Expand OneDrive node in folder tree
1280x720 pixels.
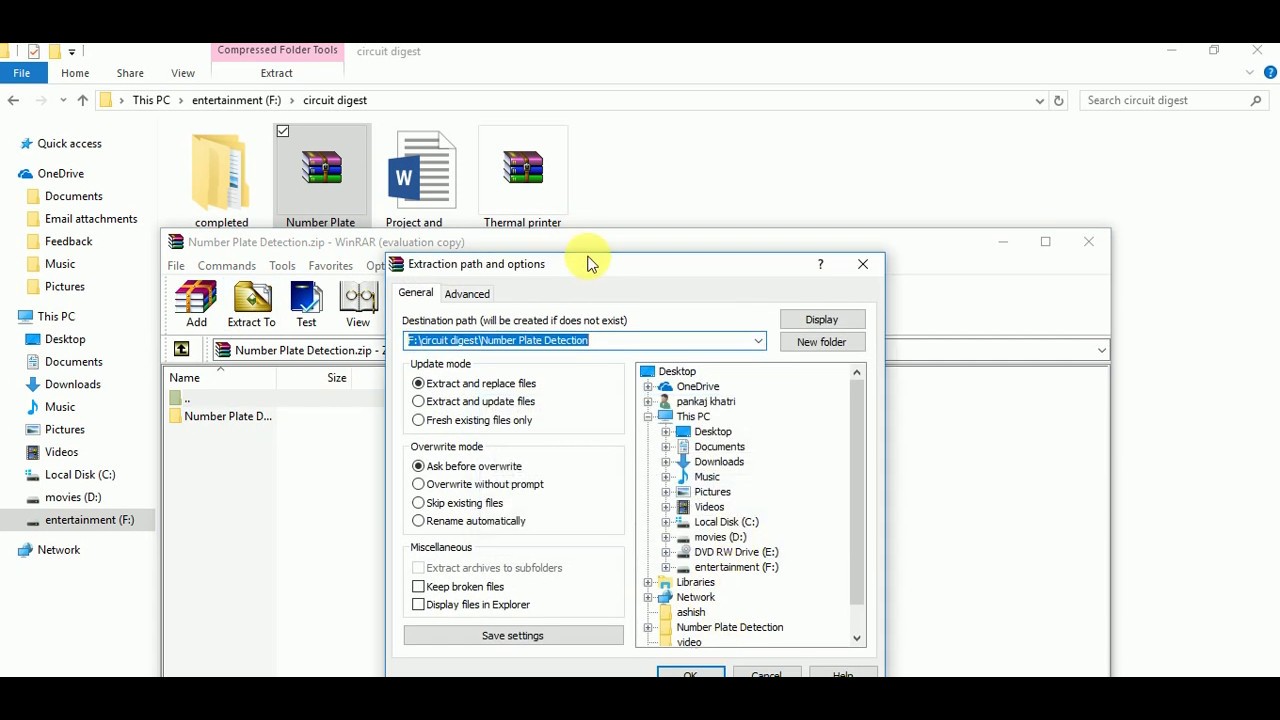[648, 387]
